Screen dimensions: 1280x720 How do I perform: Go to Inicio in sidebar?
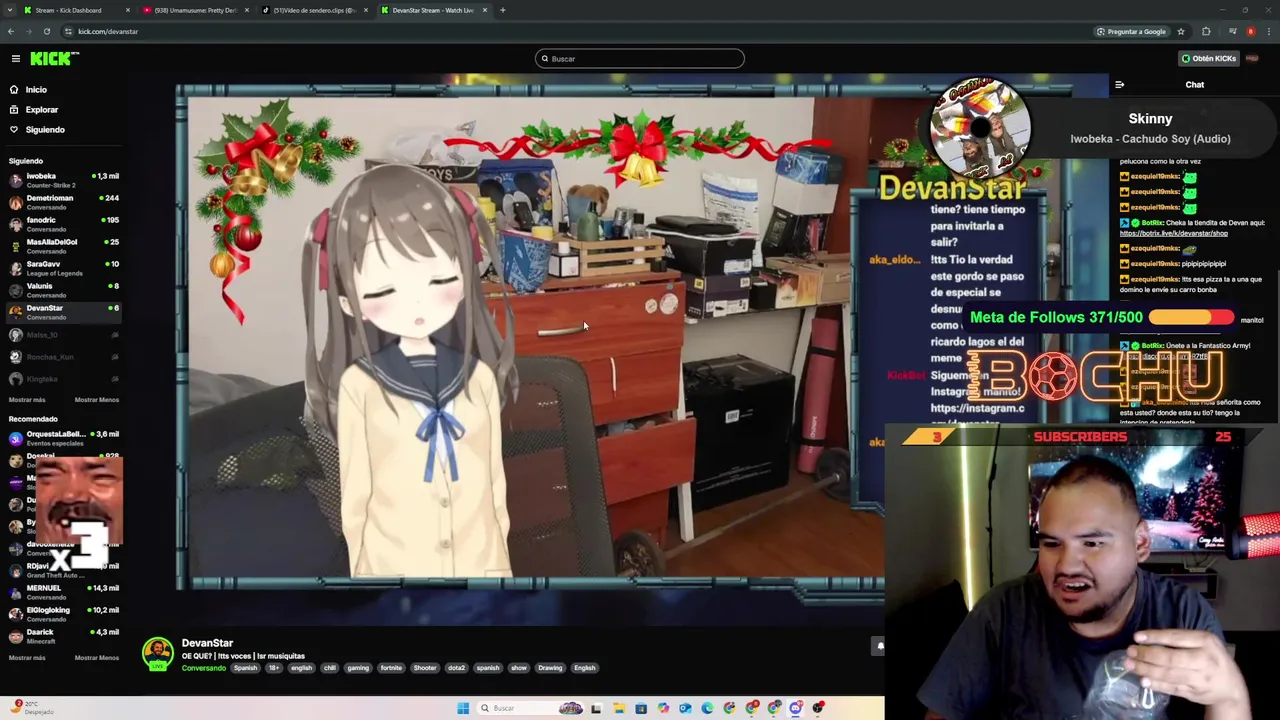[36, 90]
